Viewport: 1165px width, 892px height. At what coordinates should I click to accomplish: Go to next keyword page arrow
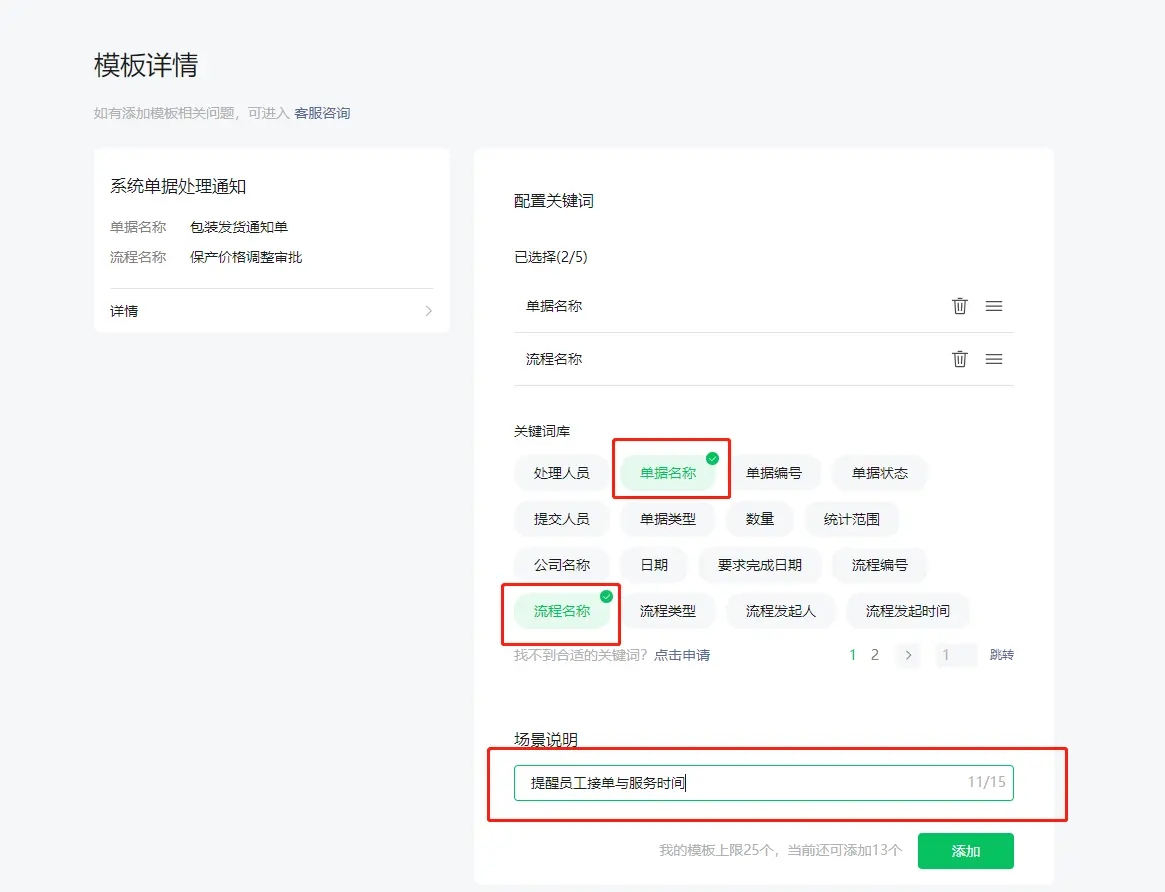(x=908, y=655)
